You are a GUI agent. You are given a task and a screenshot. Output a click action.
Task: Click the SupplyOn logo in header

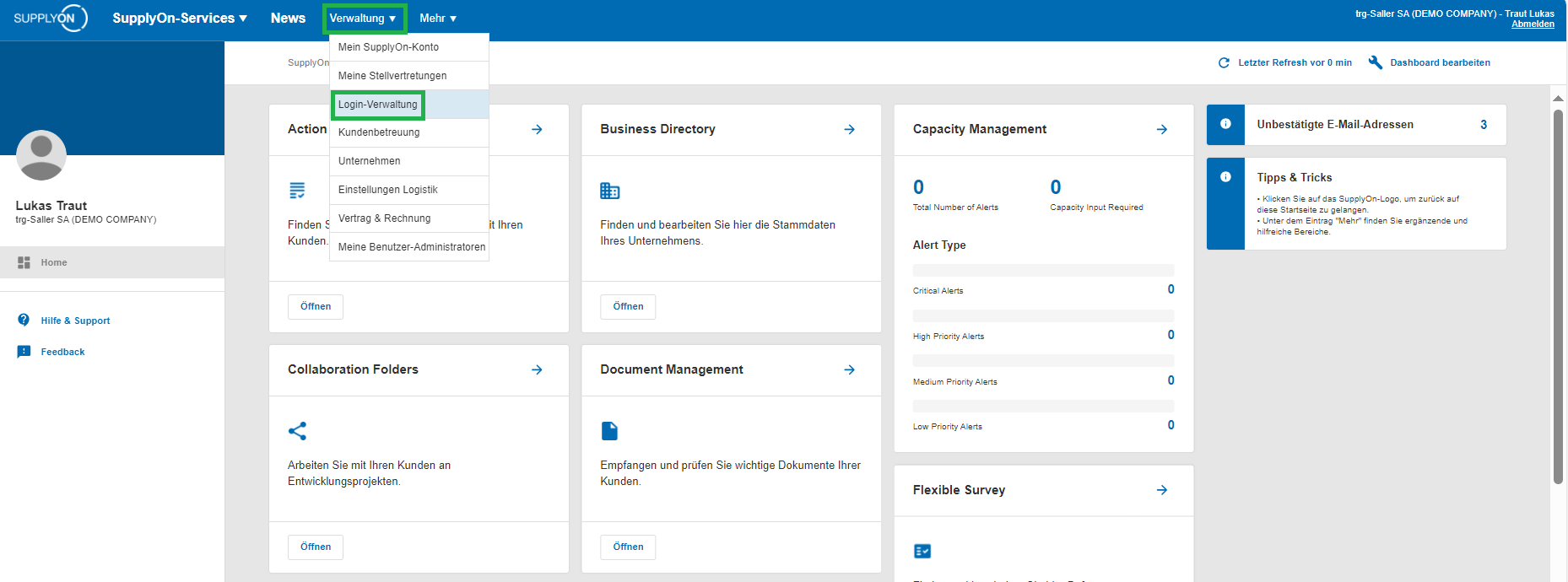(51, 18)
